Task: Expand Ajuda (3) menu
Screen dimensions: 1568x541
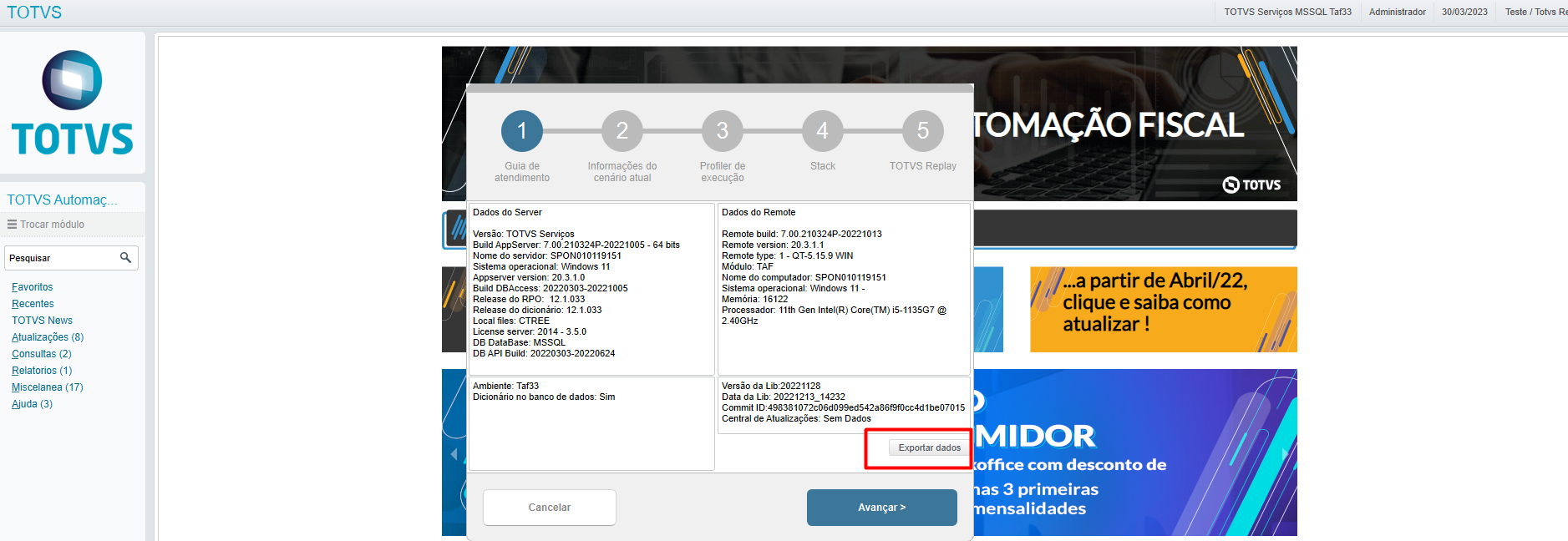Action: click(32, 404)
